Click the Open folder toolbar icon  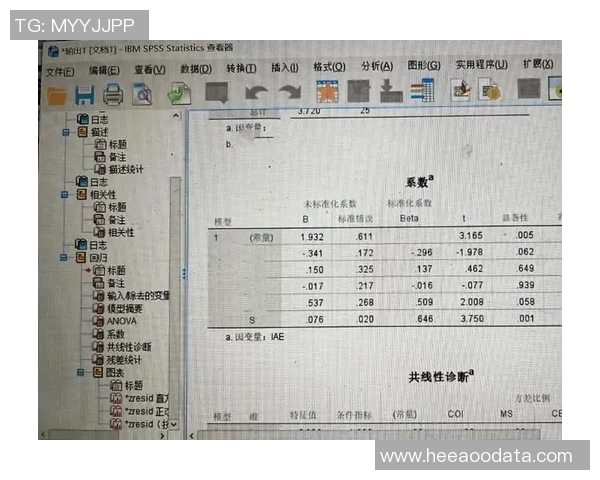pyautogui.click(x=57, y=95)
